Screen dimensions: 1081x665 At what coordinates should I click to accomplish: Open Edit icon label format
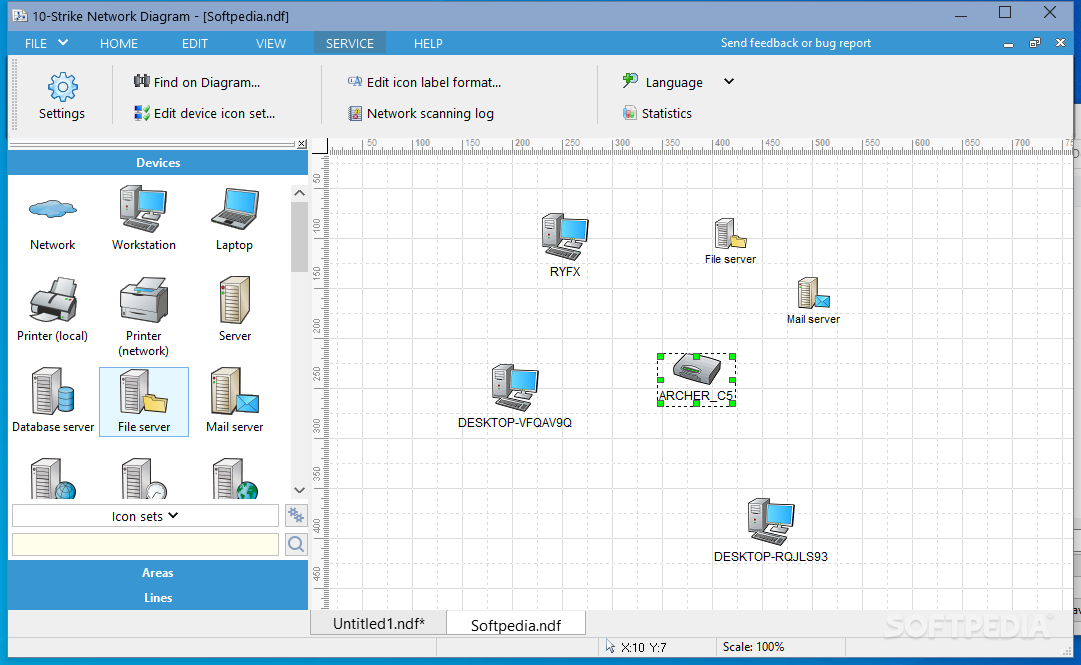(x=425, y=82)
